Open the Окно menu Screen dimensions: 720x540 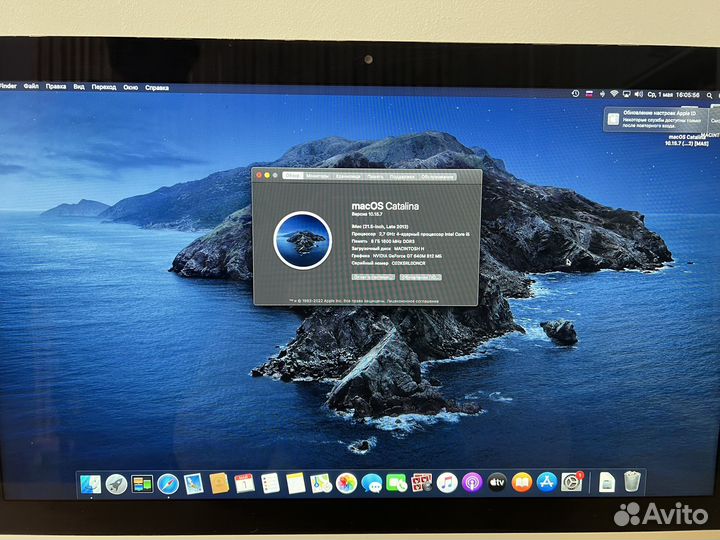point(130,87)
